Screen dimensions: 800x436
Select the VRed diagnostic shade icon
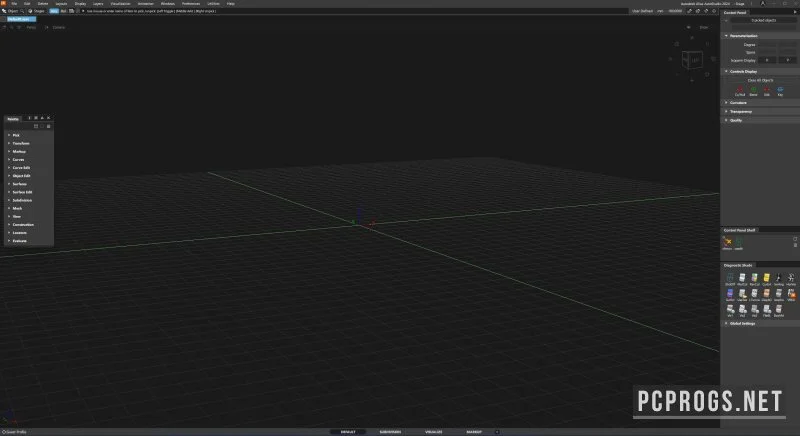pos(791,295)
